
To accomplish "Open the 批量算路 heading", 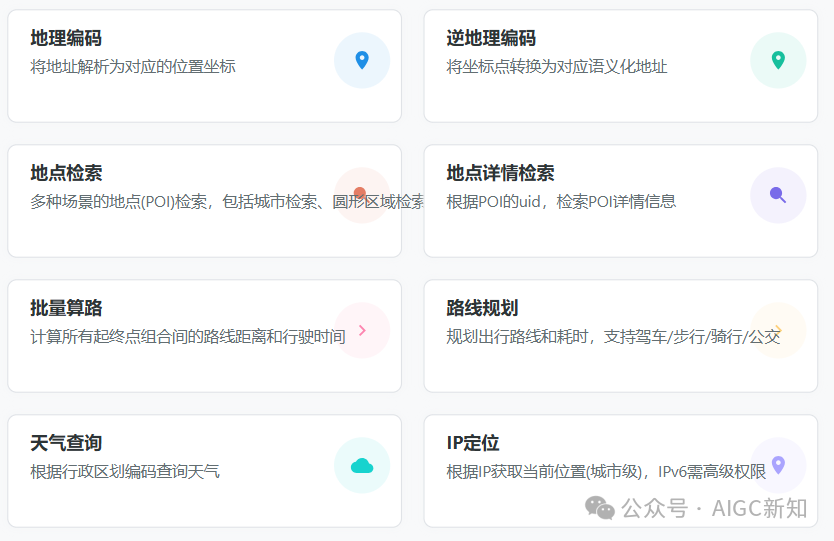I will pos(66,309).
